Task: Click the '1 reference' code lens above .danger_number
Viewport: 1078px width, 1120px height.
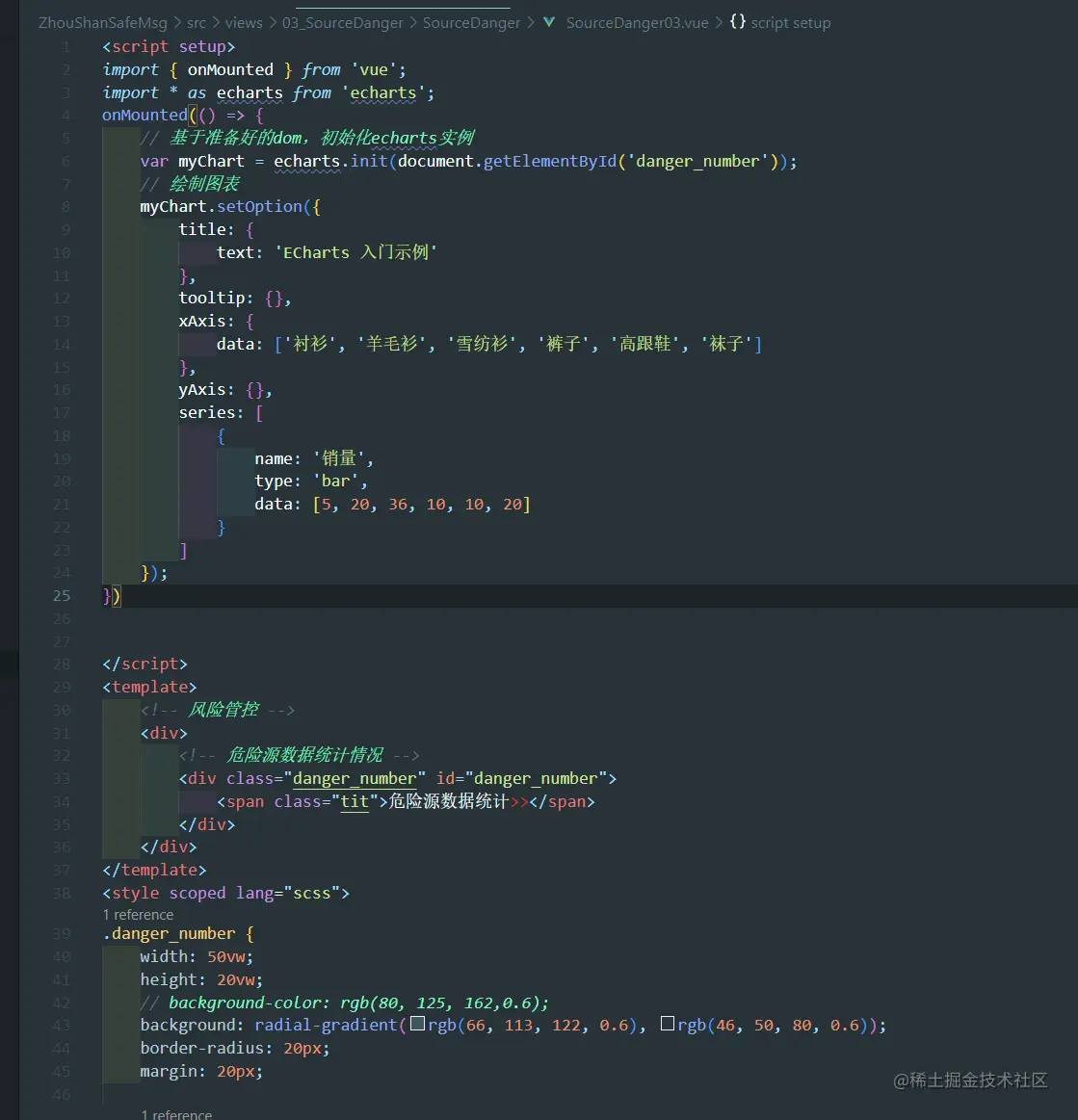Action: (x=138, y=915)
